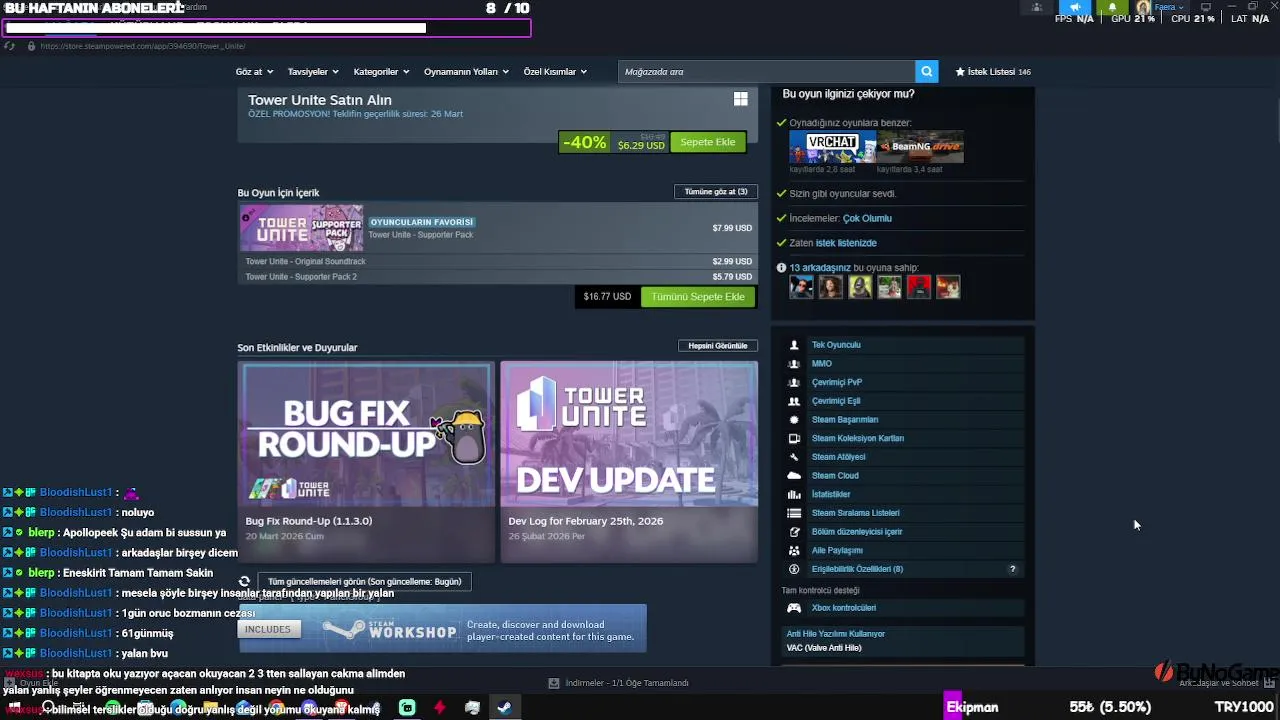1280x720 pixels.
Task: Expand the Göz at menu
Action: click(x=254, y=72)
